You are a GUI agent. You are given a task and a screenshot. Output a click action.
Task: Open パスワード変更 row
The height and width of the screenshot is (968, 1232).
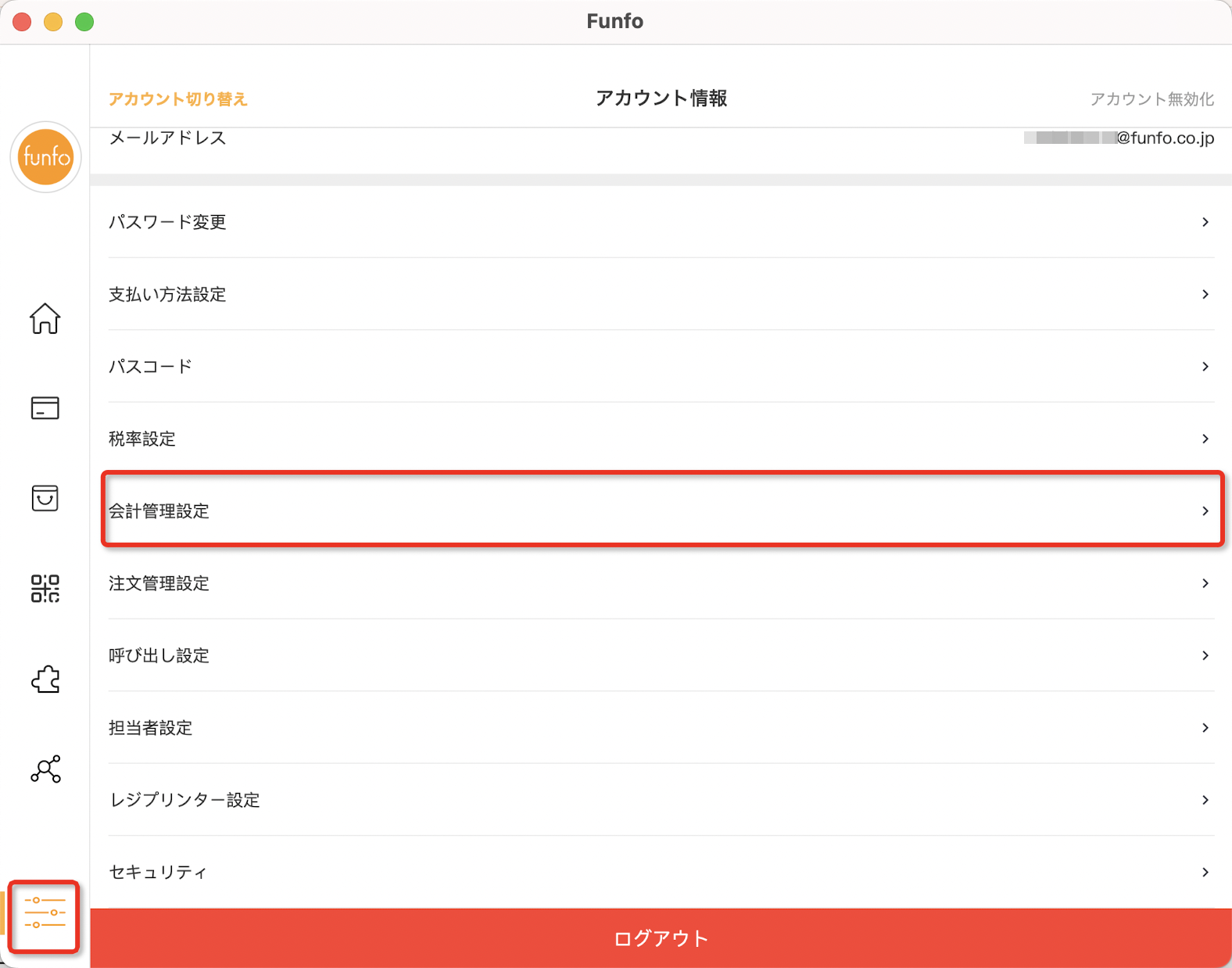(x=661, y=222)
